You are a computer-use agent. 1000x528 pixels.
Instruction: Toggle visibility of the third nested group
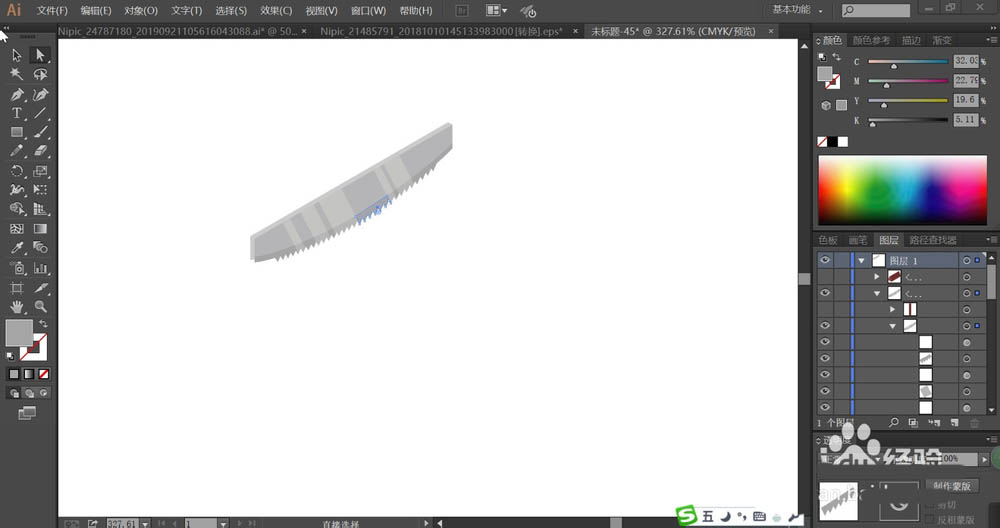click(825, 325)
